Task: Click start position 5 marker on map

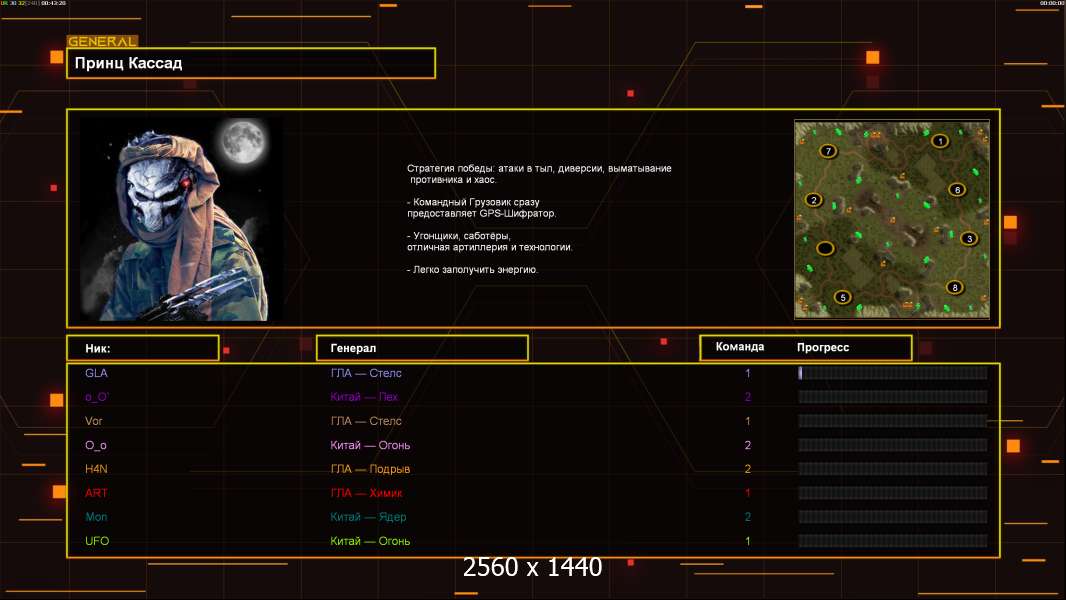Action: coord(842,297)
